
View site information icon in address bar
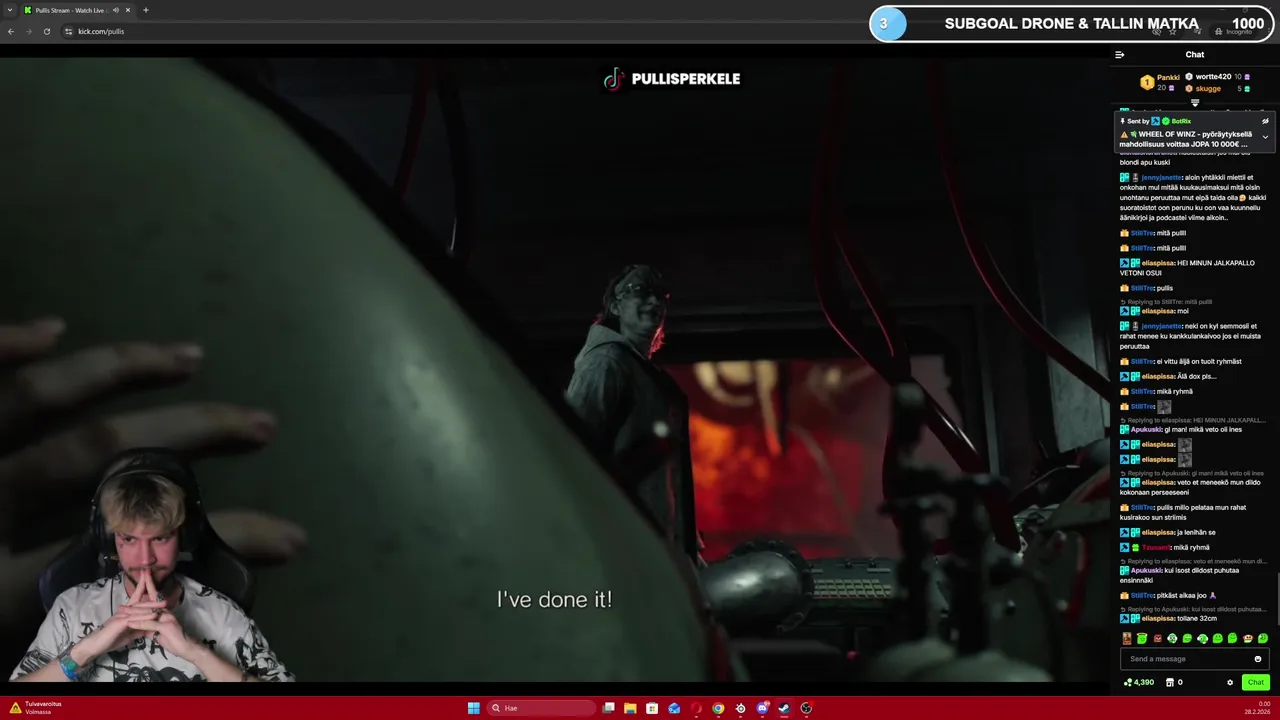click(68, 31)
